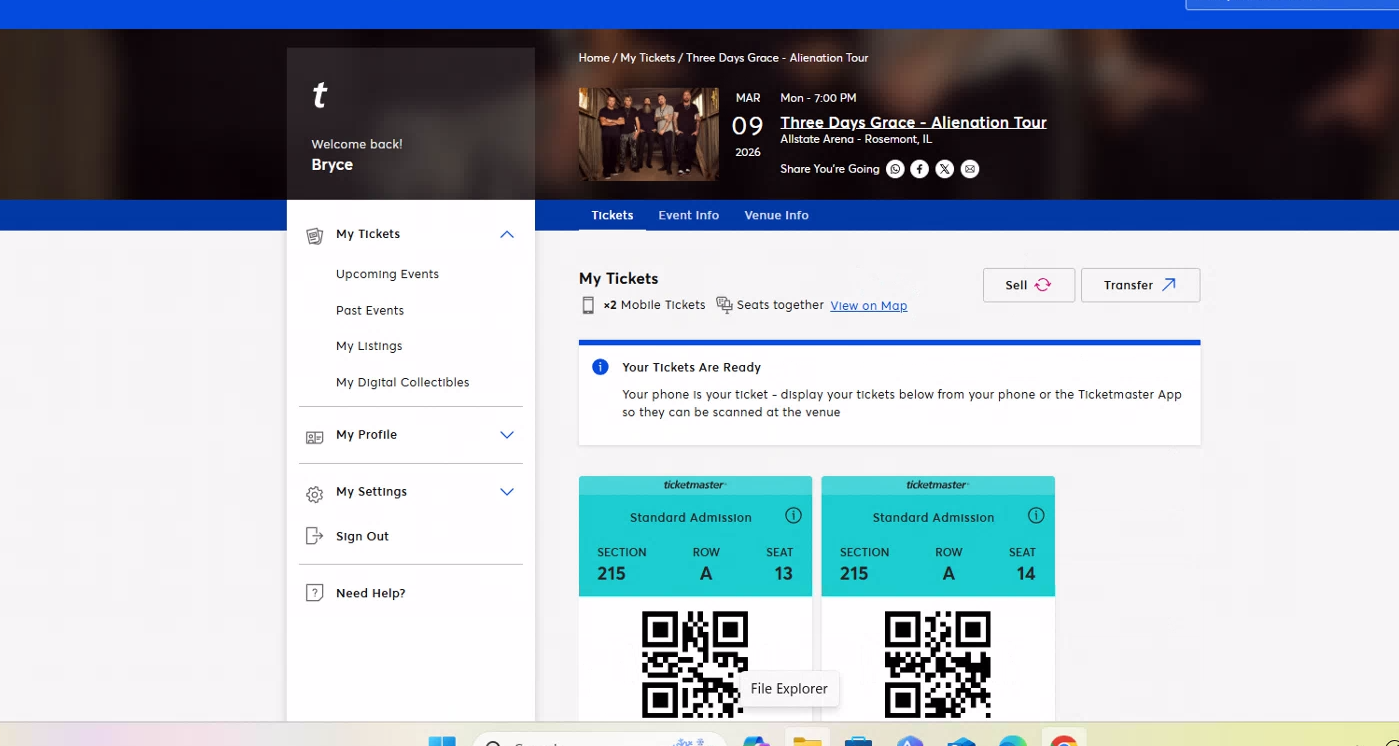
Task: Switch to the Venue Info tab
Action: coord(776,215)
